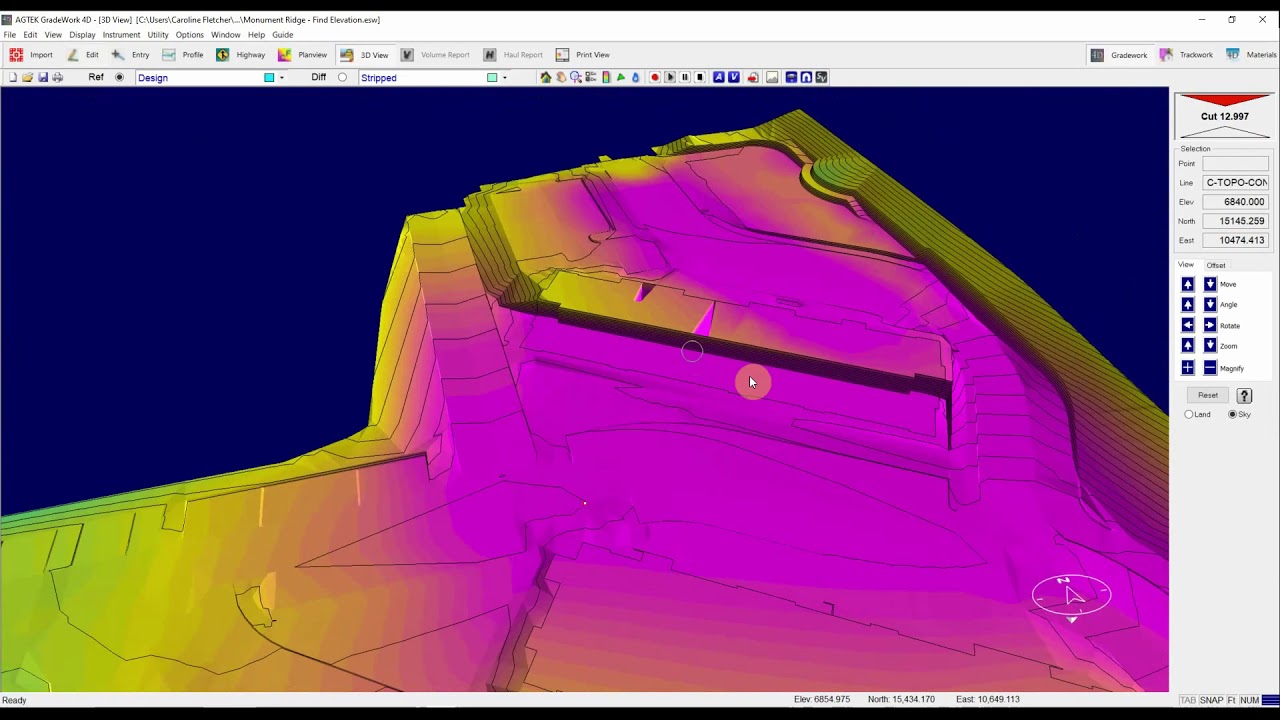Screen dimensions: 1280x720
Task: Click the Rotate left arrow
Action: tap(1188, 325)
